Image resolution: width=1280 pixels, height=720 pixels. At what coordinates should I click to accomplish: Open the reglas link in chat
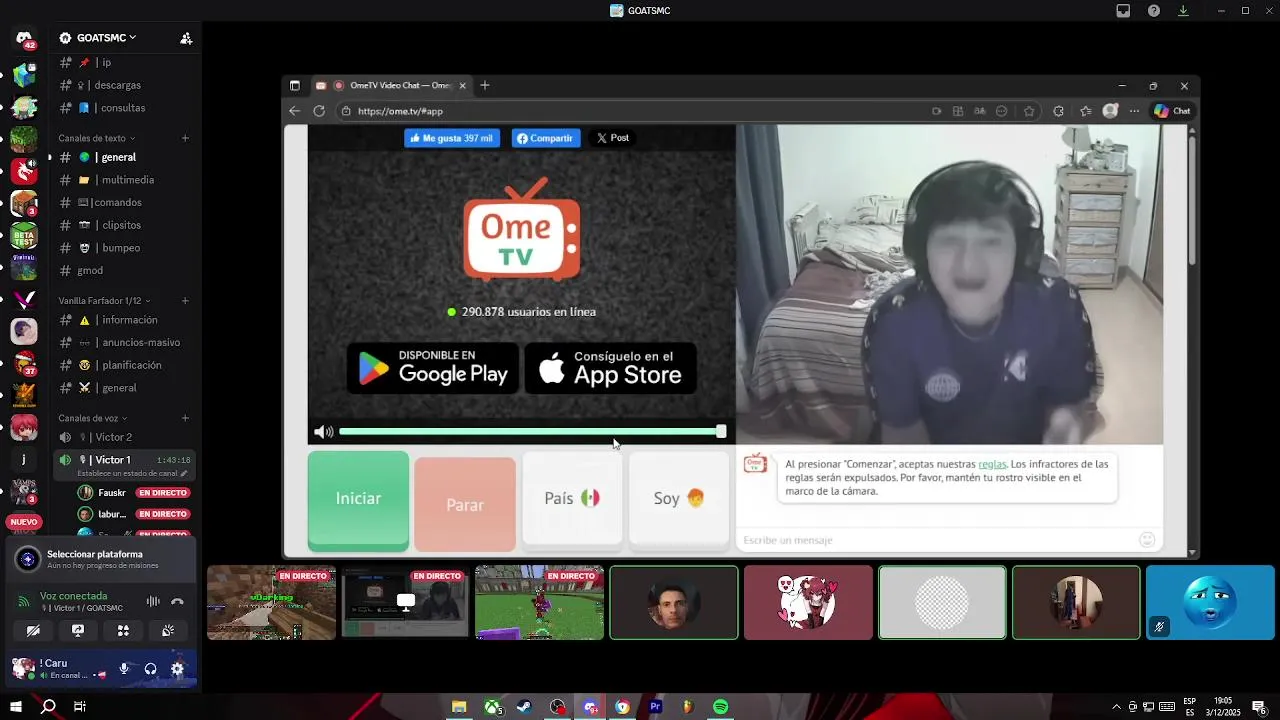pos(992,464)
